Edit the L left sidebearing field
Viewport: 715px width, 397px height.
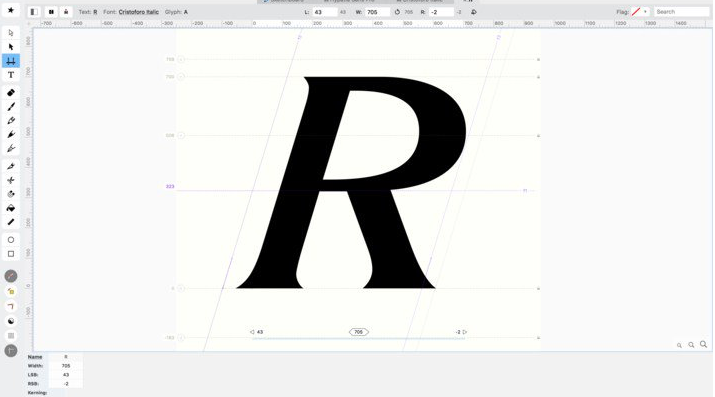tap(325, 12)
